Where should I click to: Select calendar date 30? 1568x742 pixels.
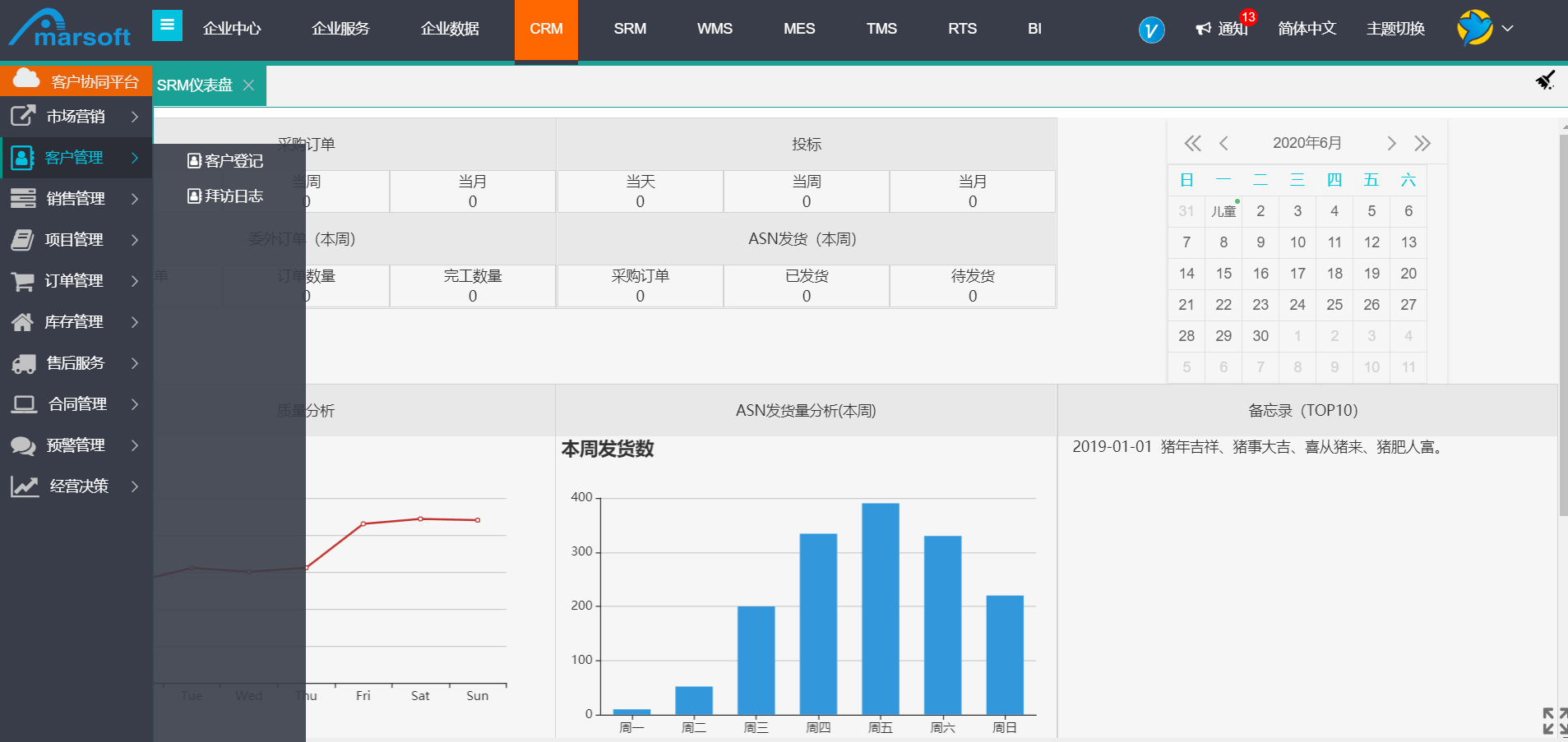1260,336
